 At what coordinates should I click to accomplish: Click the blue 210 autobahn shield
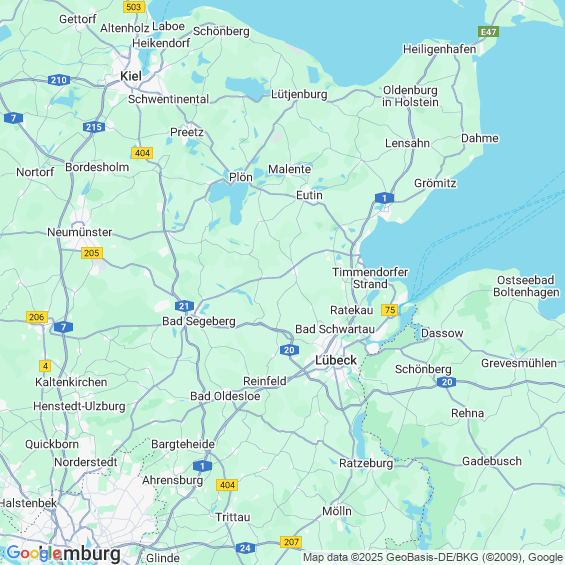pyautogui.click(x=59, y=80)
